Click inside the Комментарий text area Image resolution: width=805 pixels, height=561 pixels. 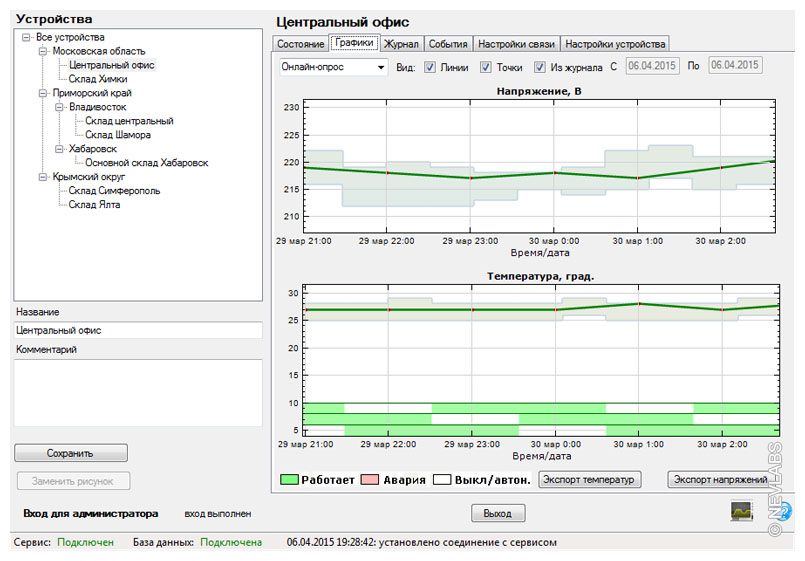pyautogui.click(x=138, y=392)
